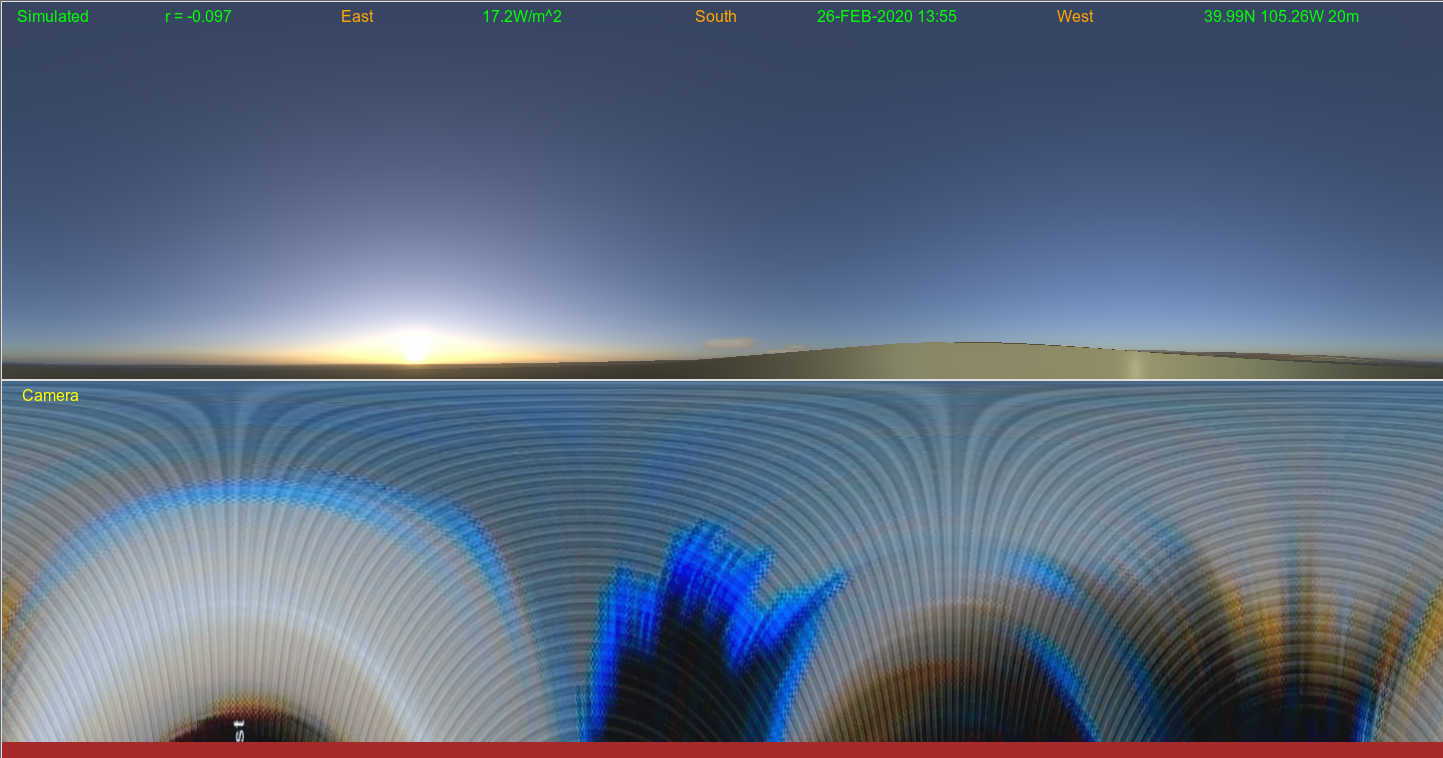Click the r = -0.097 correlation value
The height and width of the screenshot is (758, 1443).
pyautogui.click(x=198, y=17)
